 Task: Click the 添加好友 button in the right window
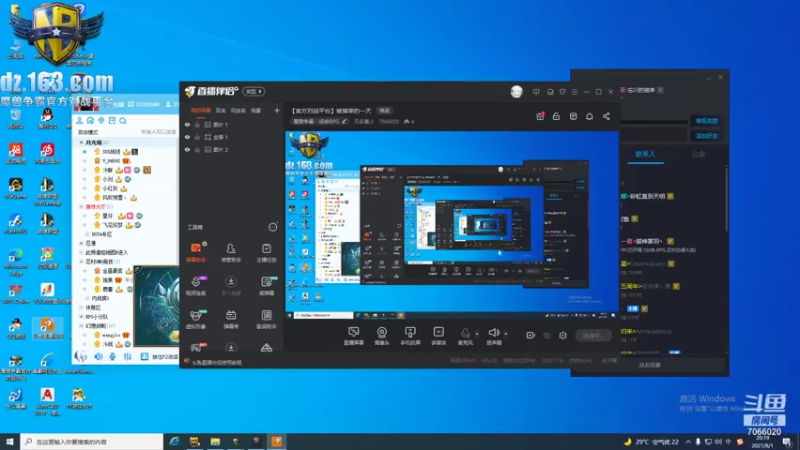click(x=707, y=136)
